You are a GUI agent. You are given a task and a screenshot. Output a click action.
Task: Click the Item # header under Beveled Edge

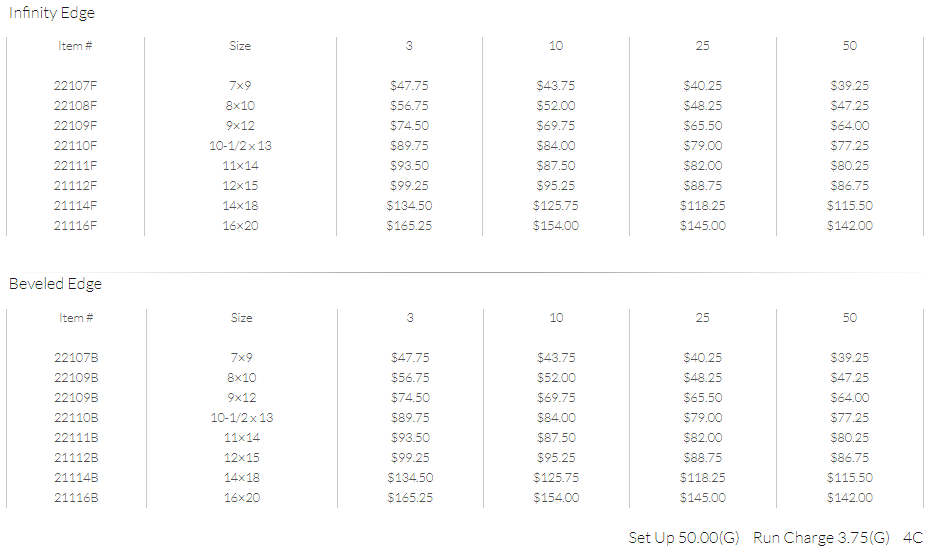(76, 318)
